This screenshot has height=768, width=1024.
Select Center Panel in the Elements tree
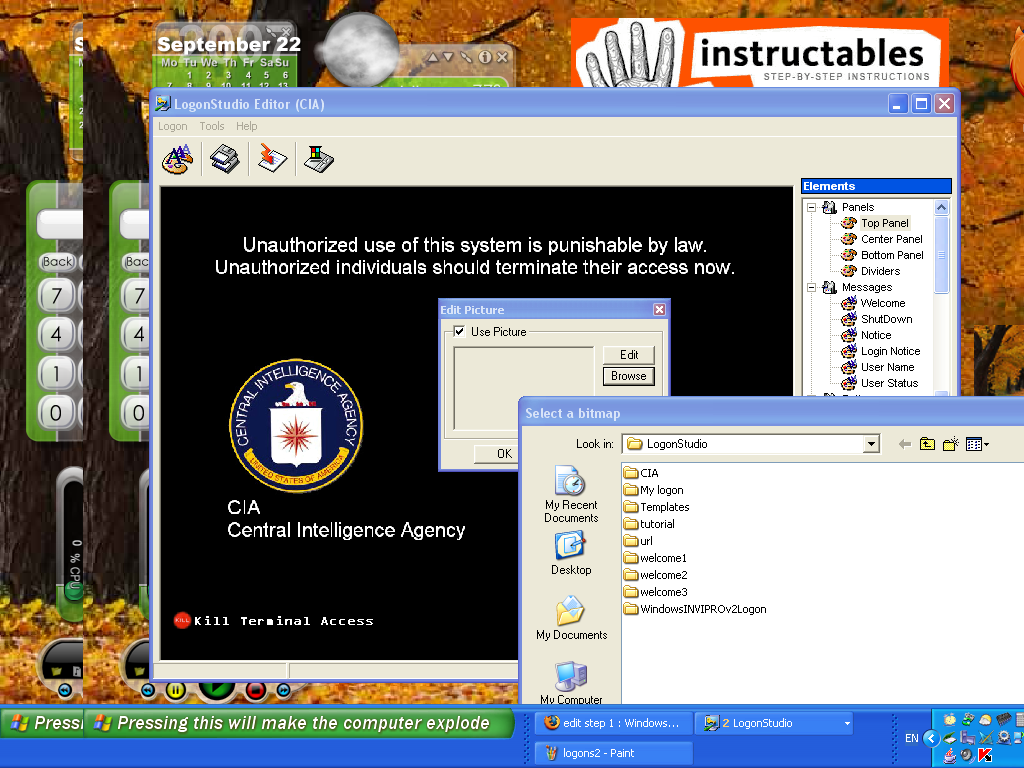click(x=891, y=239)
